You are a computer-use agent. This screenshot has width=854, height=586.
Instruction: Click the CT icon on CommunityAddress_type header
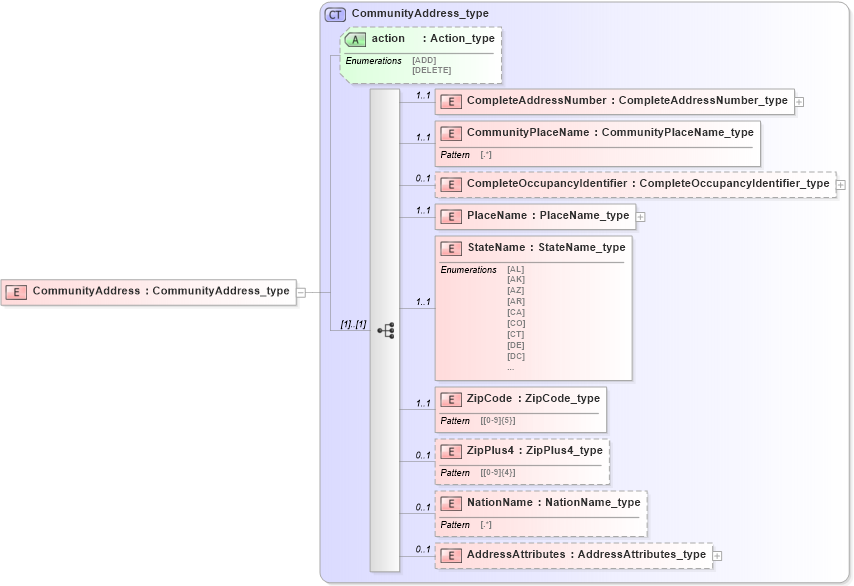click(334, 14)
